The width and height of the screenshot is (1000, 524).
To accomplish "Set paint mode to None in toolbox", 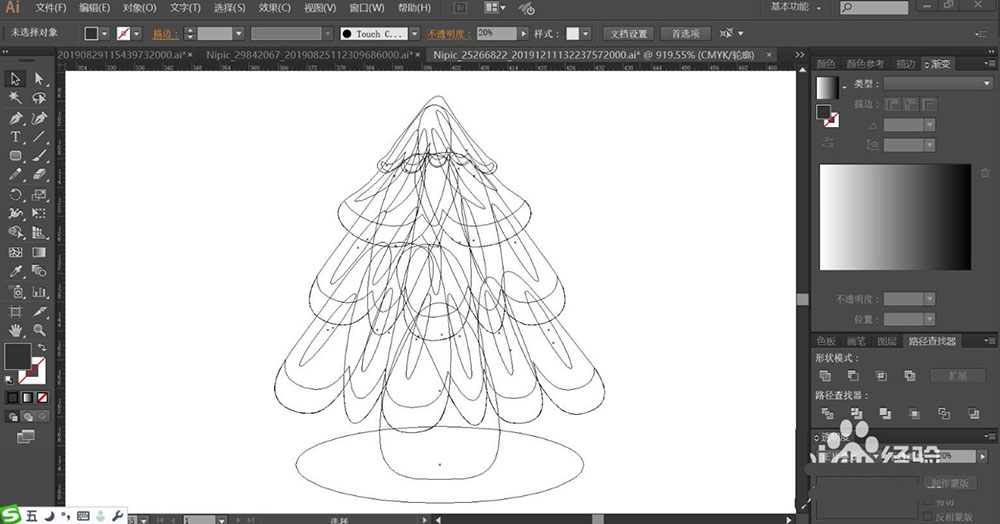I will coord(42,398).
